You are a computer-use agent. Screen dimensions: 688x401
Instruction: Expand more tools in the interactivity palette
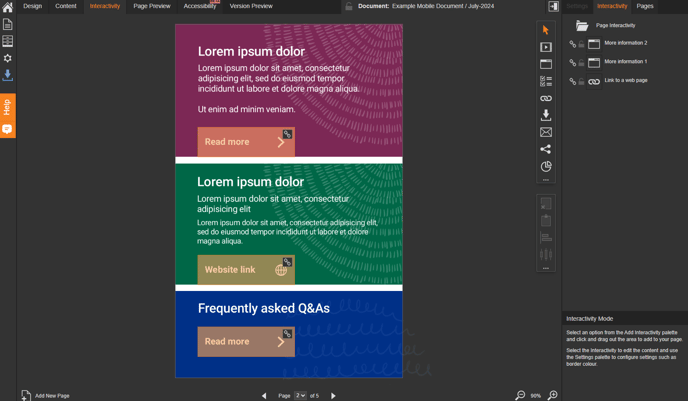pyautogui.click(x=546, y=180)
